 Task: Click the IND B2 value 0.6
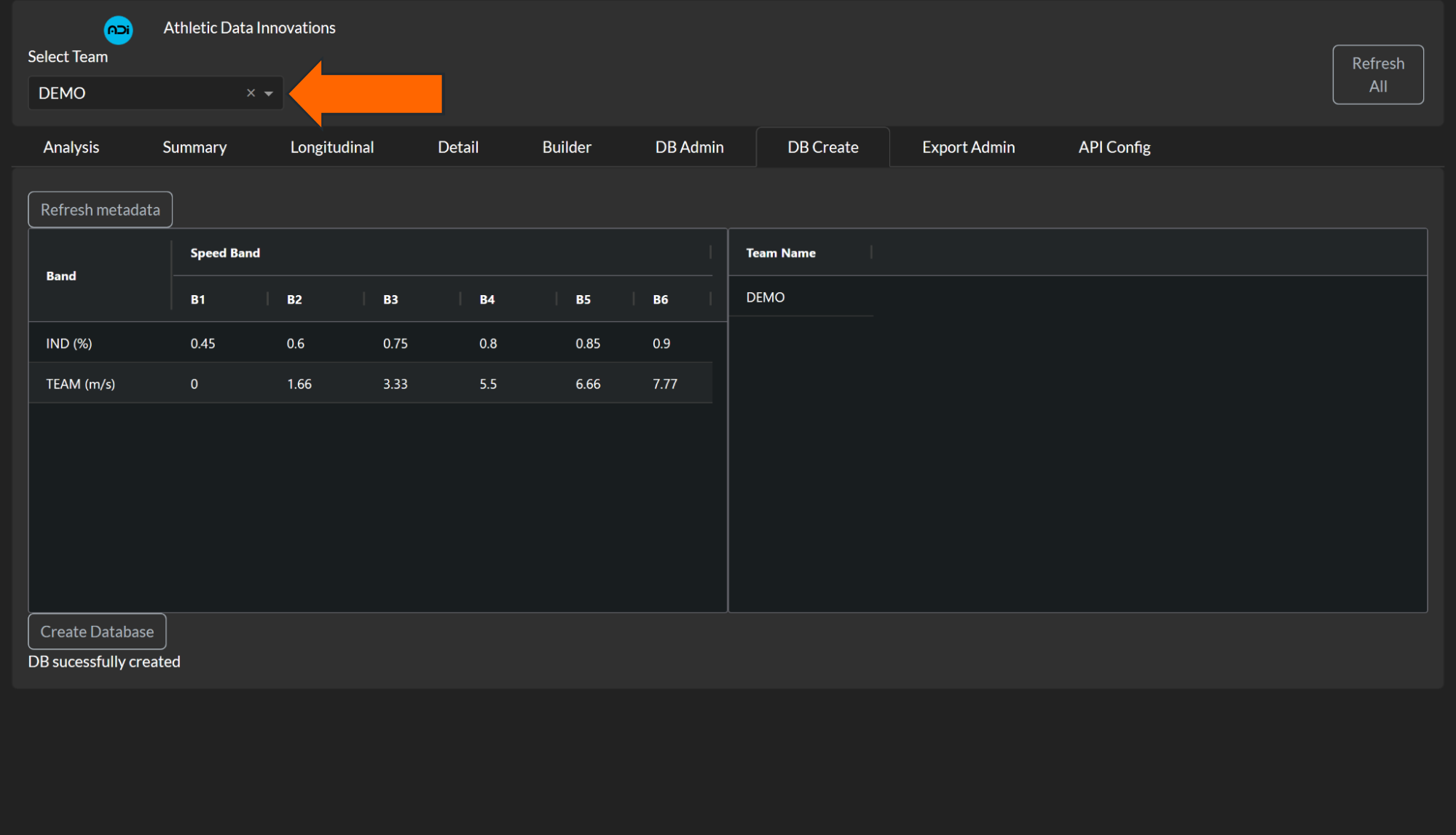coord(296,343)
